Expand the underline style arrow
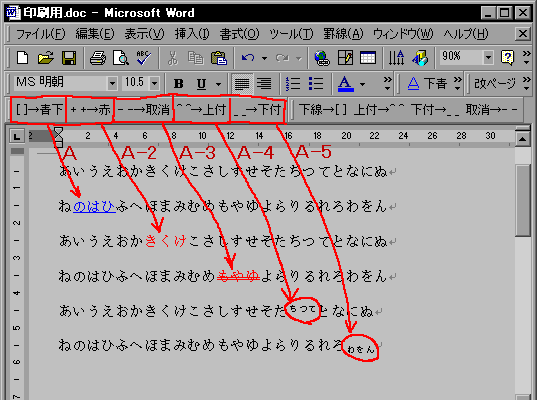Viewport: 537px width, 400px height. point(218,84)
